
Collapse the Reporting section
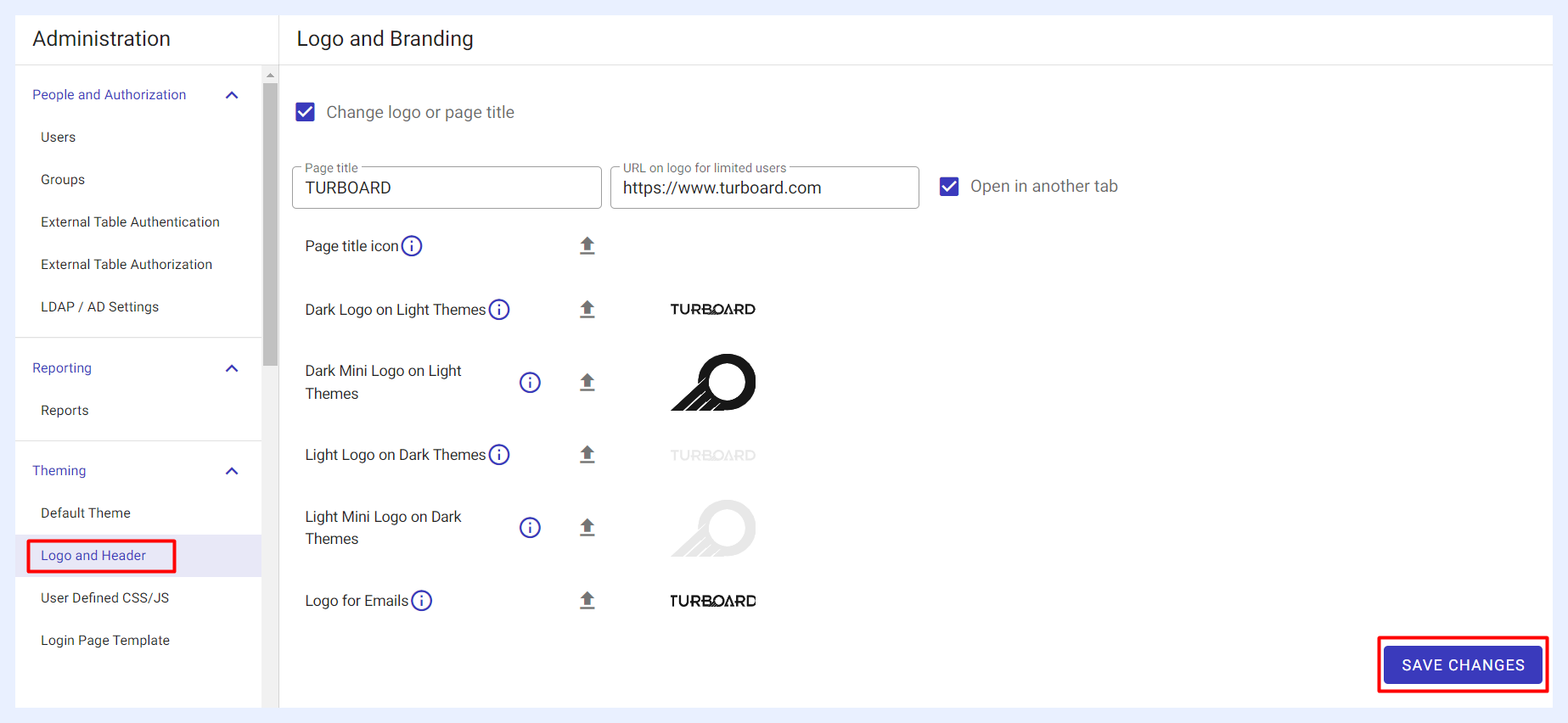tap(232, 368)
